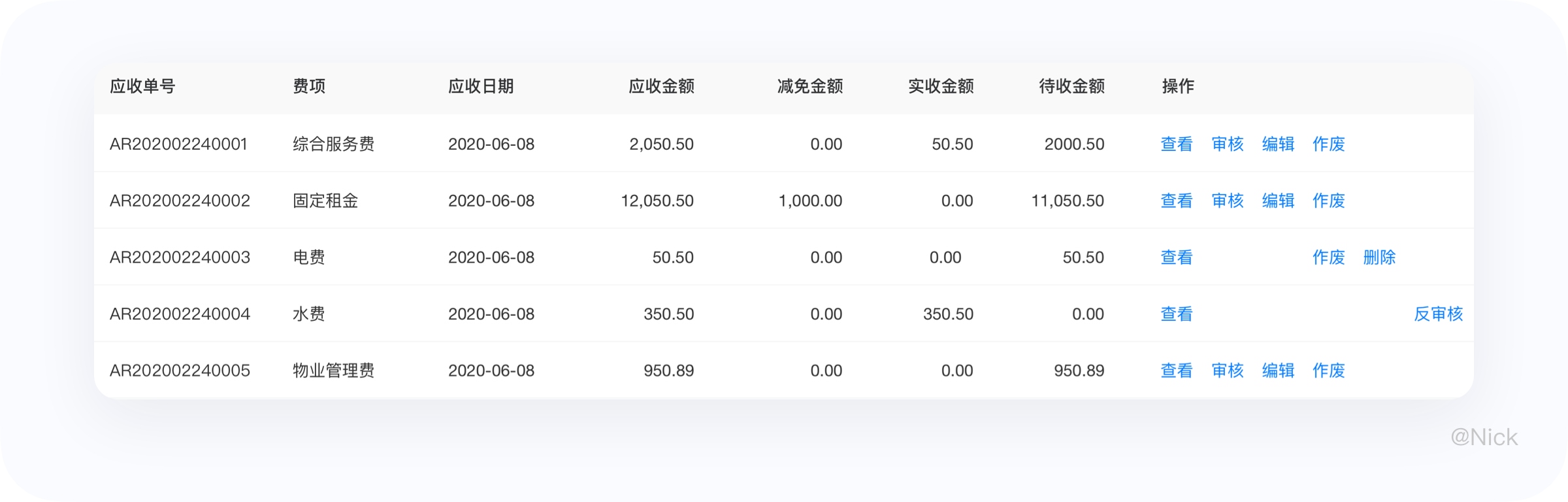The image size is (1568, 502).
Task: Click 作废 for AR202002240002
Action: pyautogui.click(x=1329, y=201)
